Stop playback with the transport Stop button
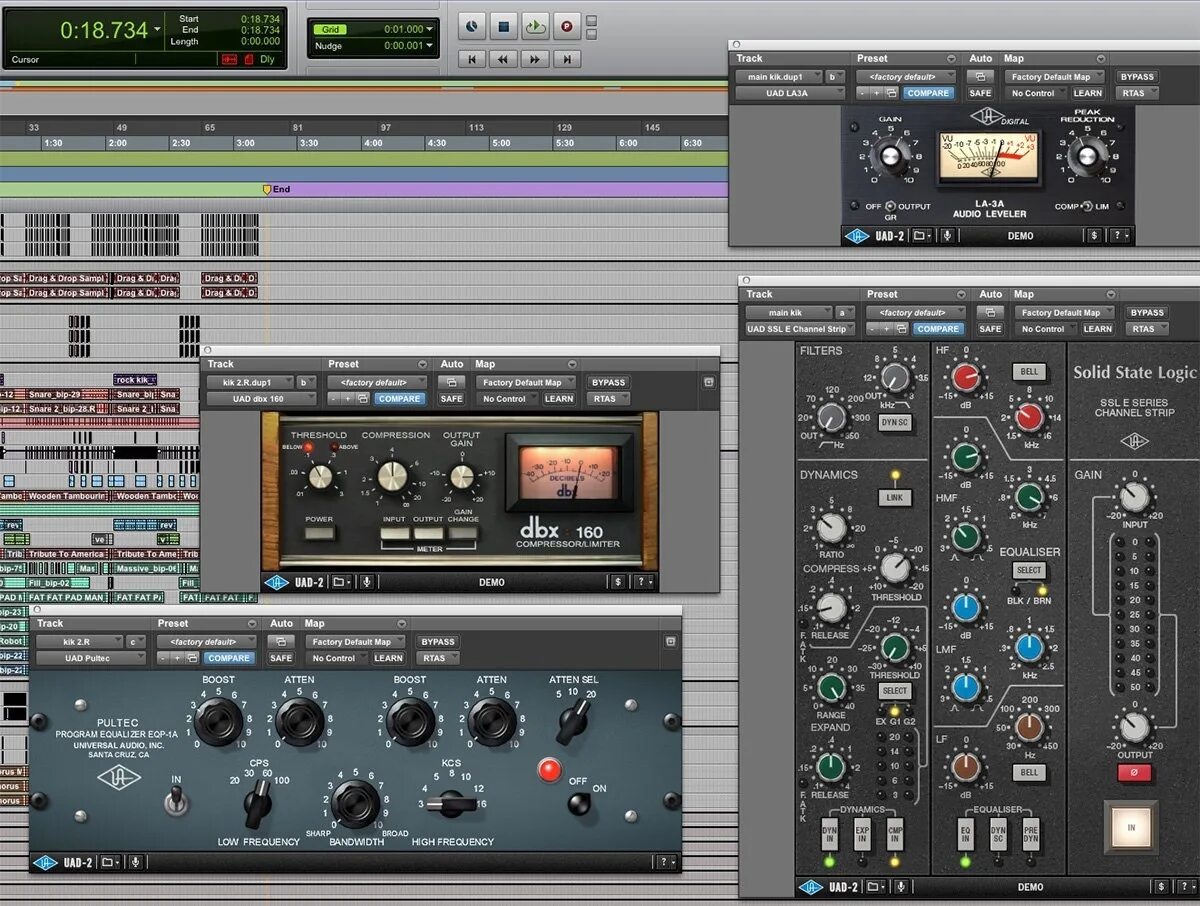Image resolution: width=1200 pixels, height=906 pixels. point(504,26)
